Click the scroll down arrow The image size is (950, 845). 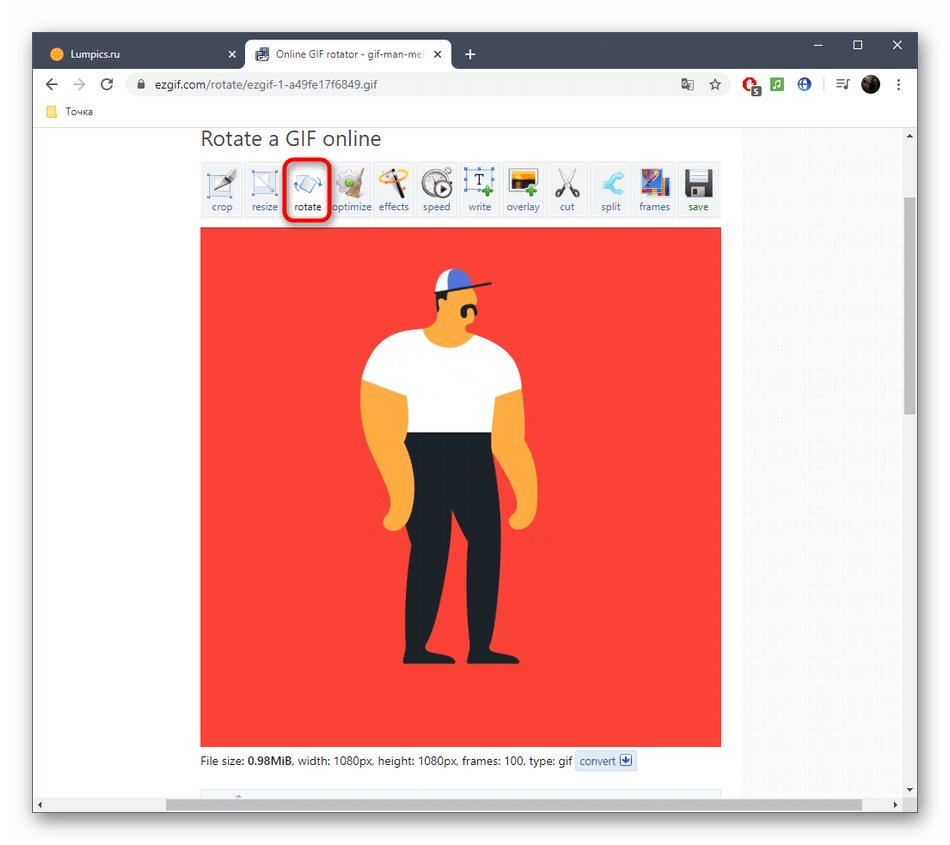pyautogui.click(x=909, y=789)
